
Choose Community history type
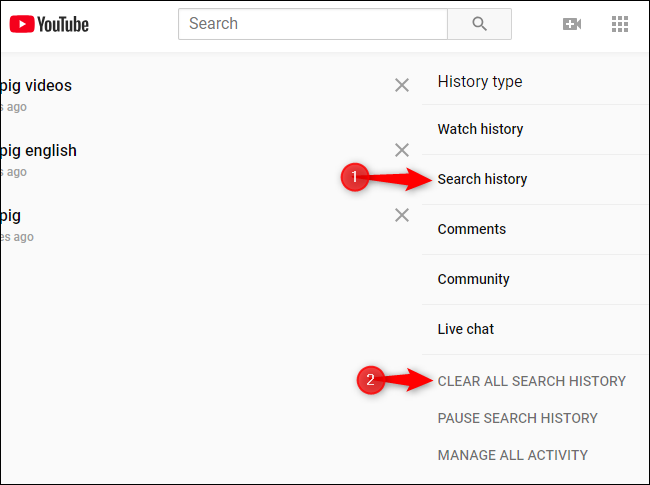click(x=473, y=279)
